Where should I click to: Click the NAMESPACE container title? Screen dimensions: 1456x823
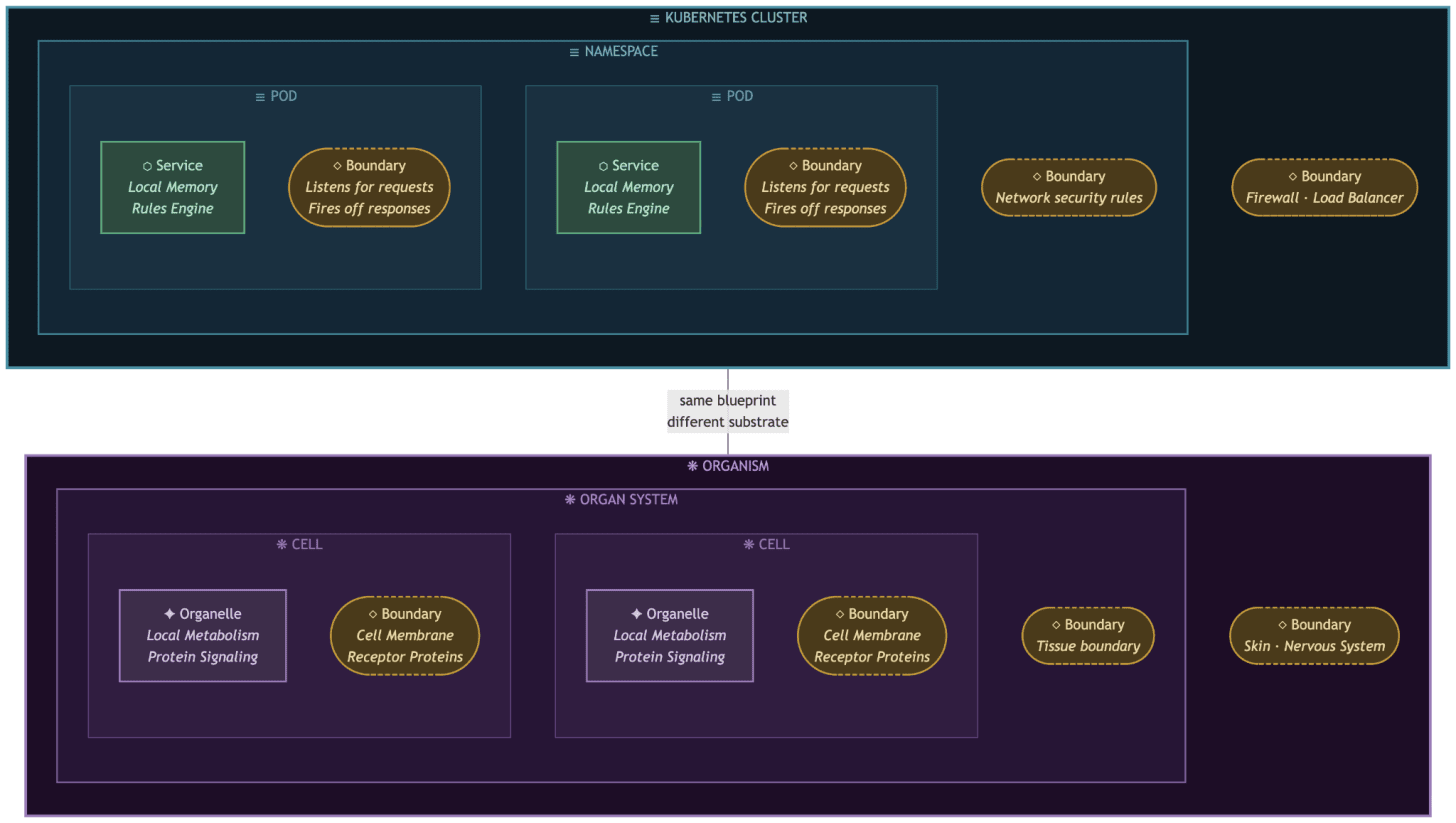point(621,51)
